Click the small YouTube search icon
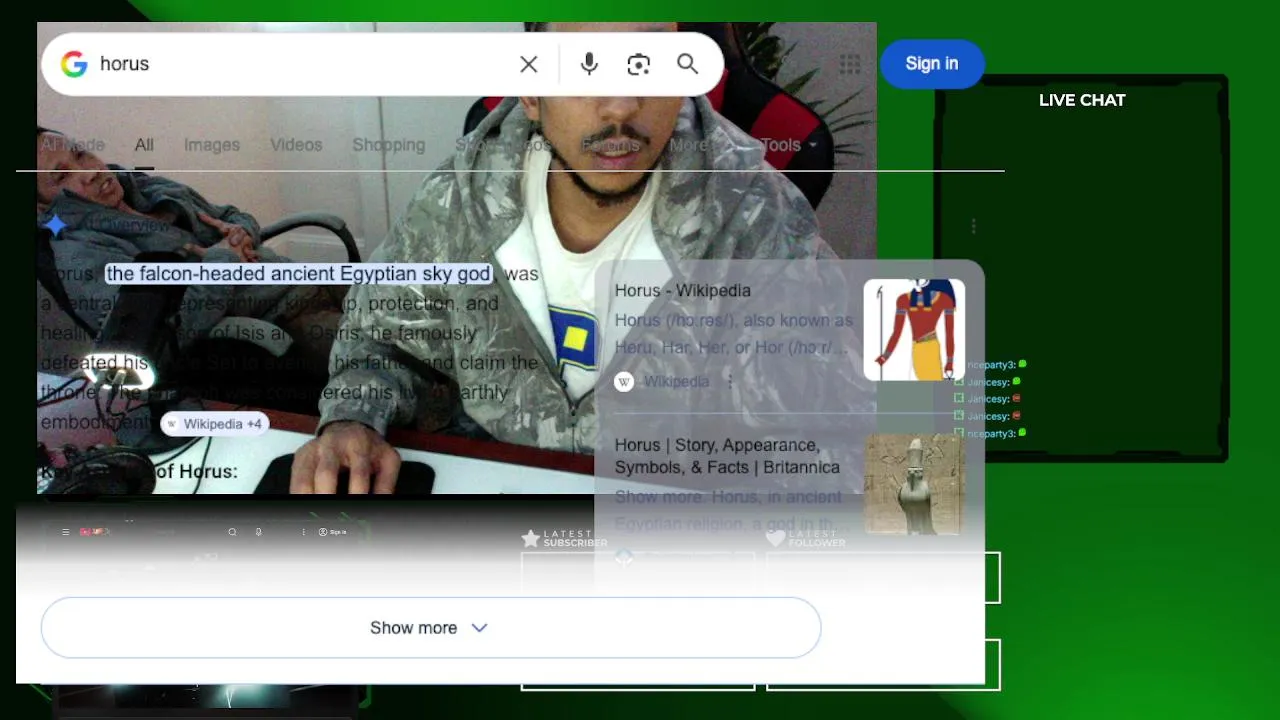Image resolution: width=1280 pixels, height=720 pixels. point(232,532)
